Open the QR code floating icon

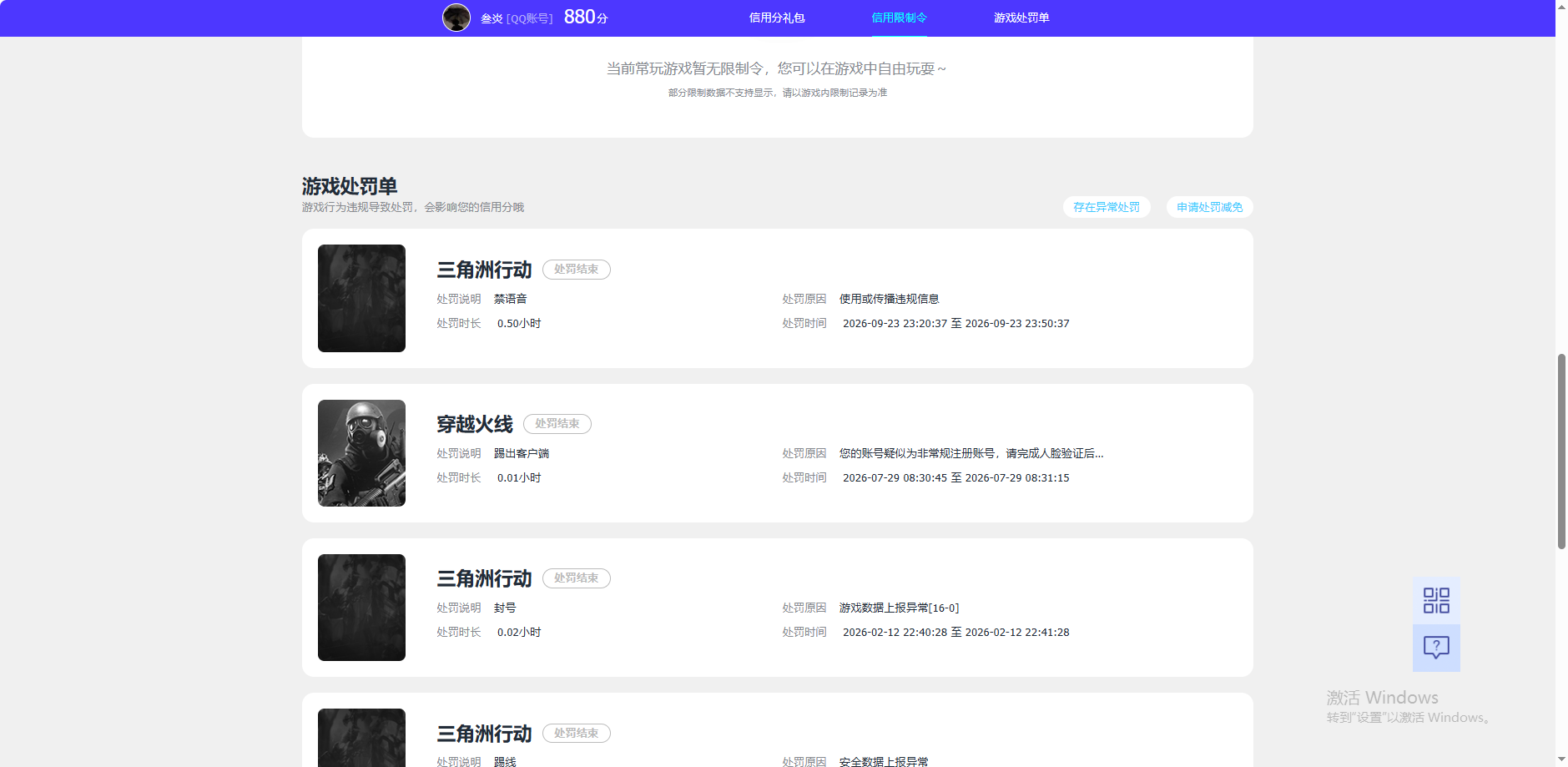coord(1436,601)
